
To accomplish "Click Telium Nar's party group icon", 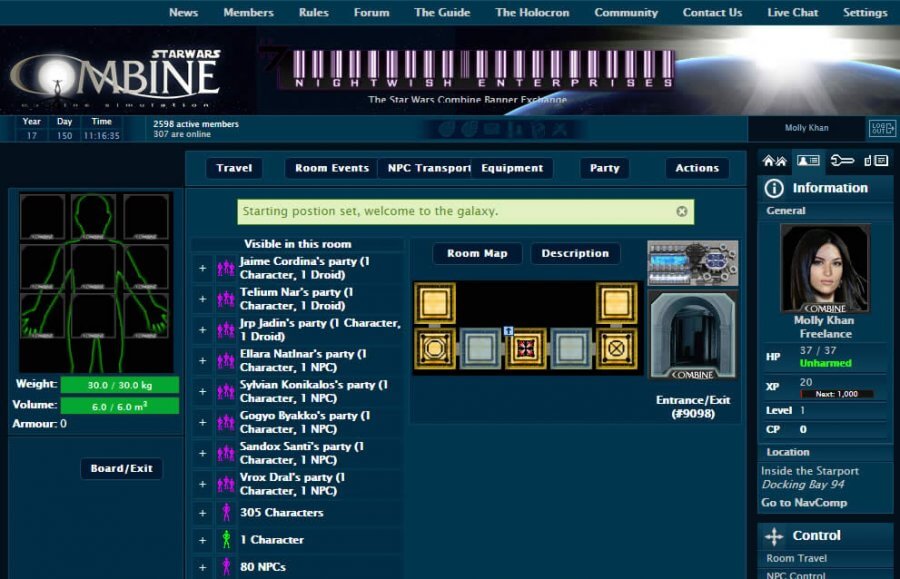I will pyautogui.click(x=226, y=299).
